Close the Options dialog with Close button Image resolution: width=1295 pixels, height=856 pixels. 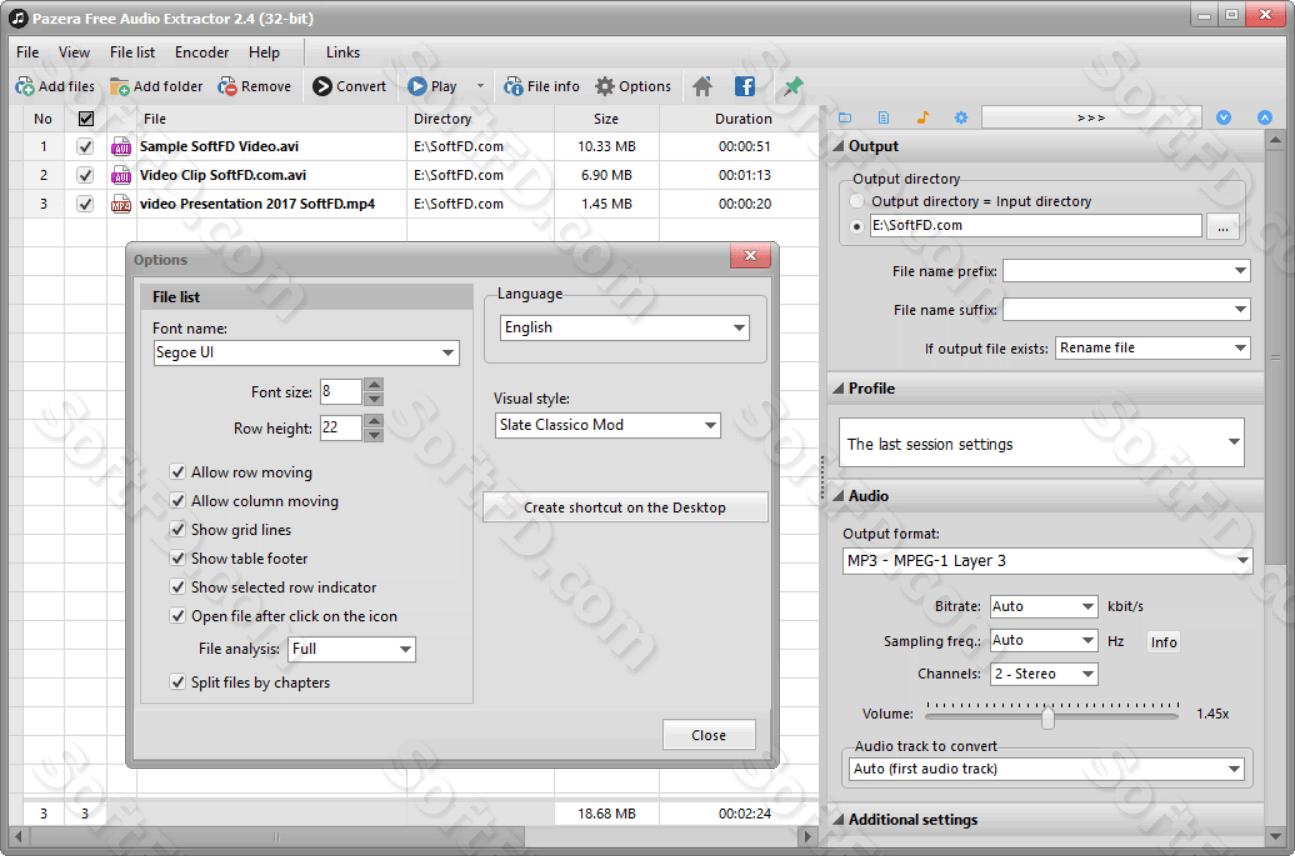[709, 734]
